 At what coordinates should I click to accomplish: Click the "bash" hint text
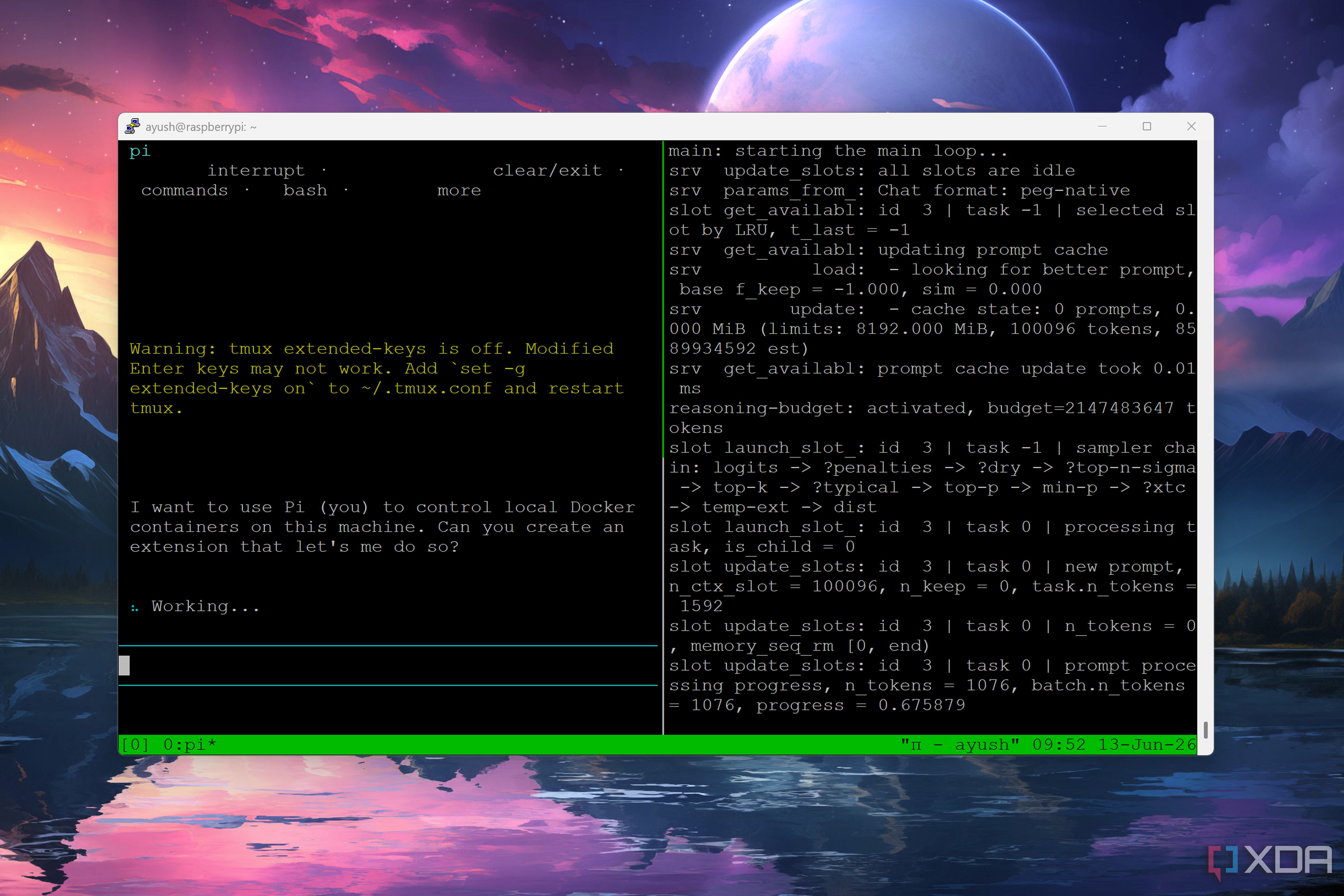306,190
